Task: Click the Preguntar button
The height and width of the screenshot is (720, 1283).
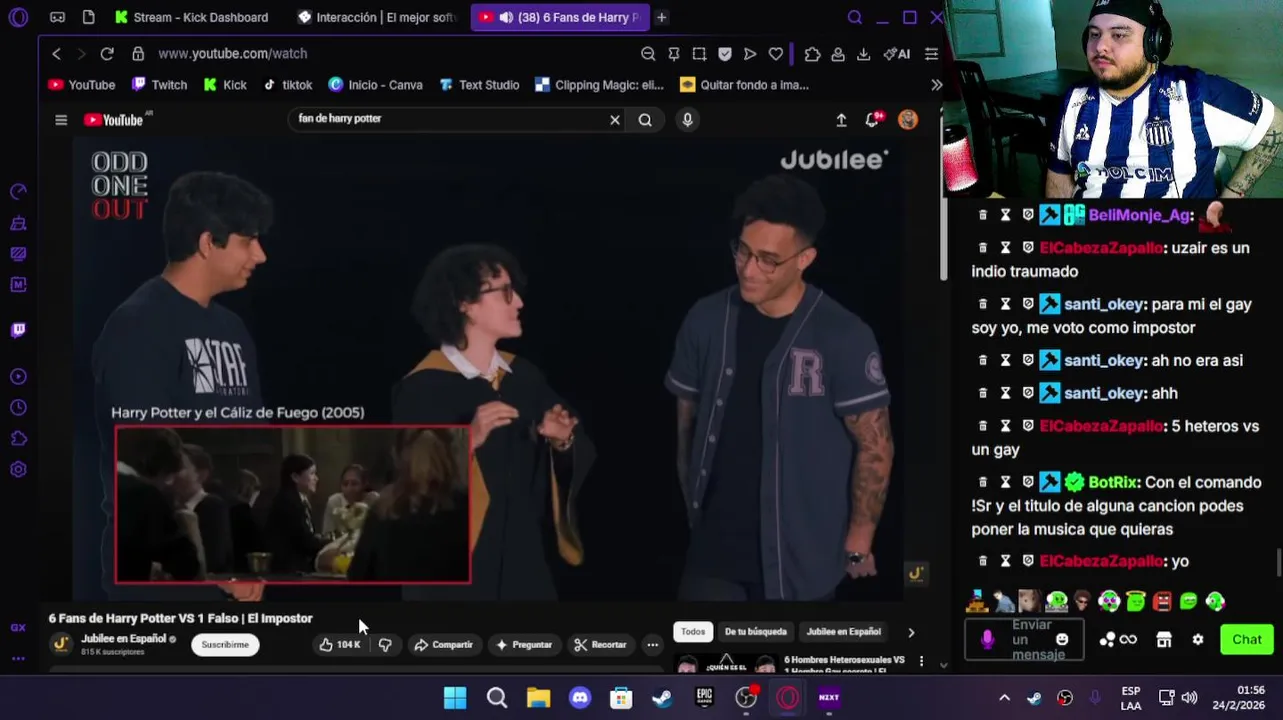Action: coord(524,645)
